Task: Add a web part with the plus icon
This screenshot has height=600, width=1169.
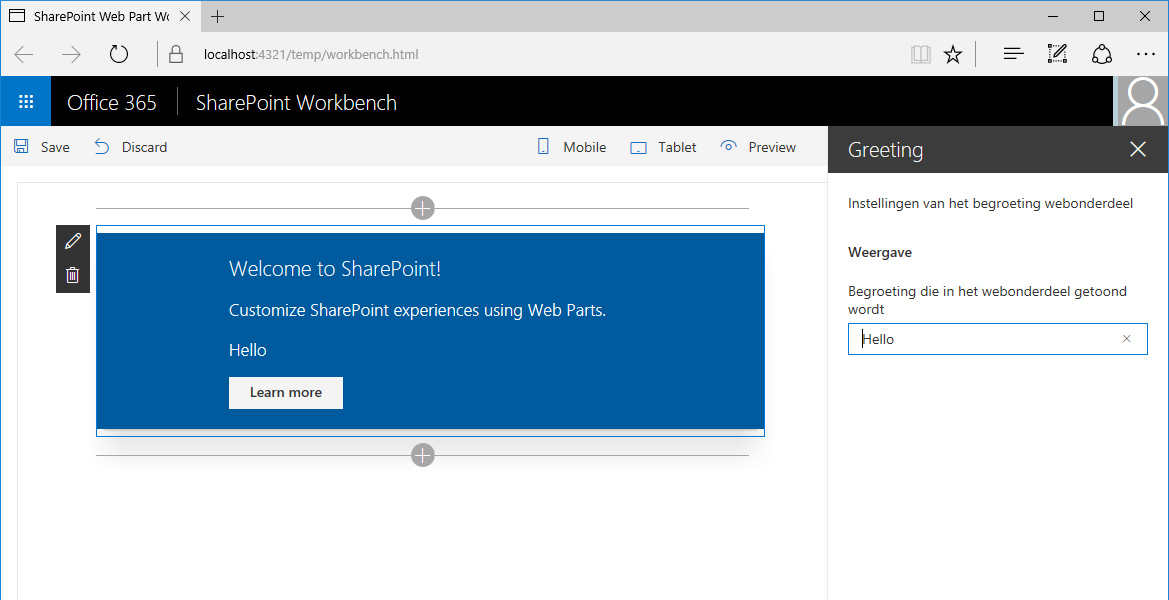Action: pyautogui.click(x=422, y=208)
